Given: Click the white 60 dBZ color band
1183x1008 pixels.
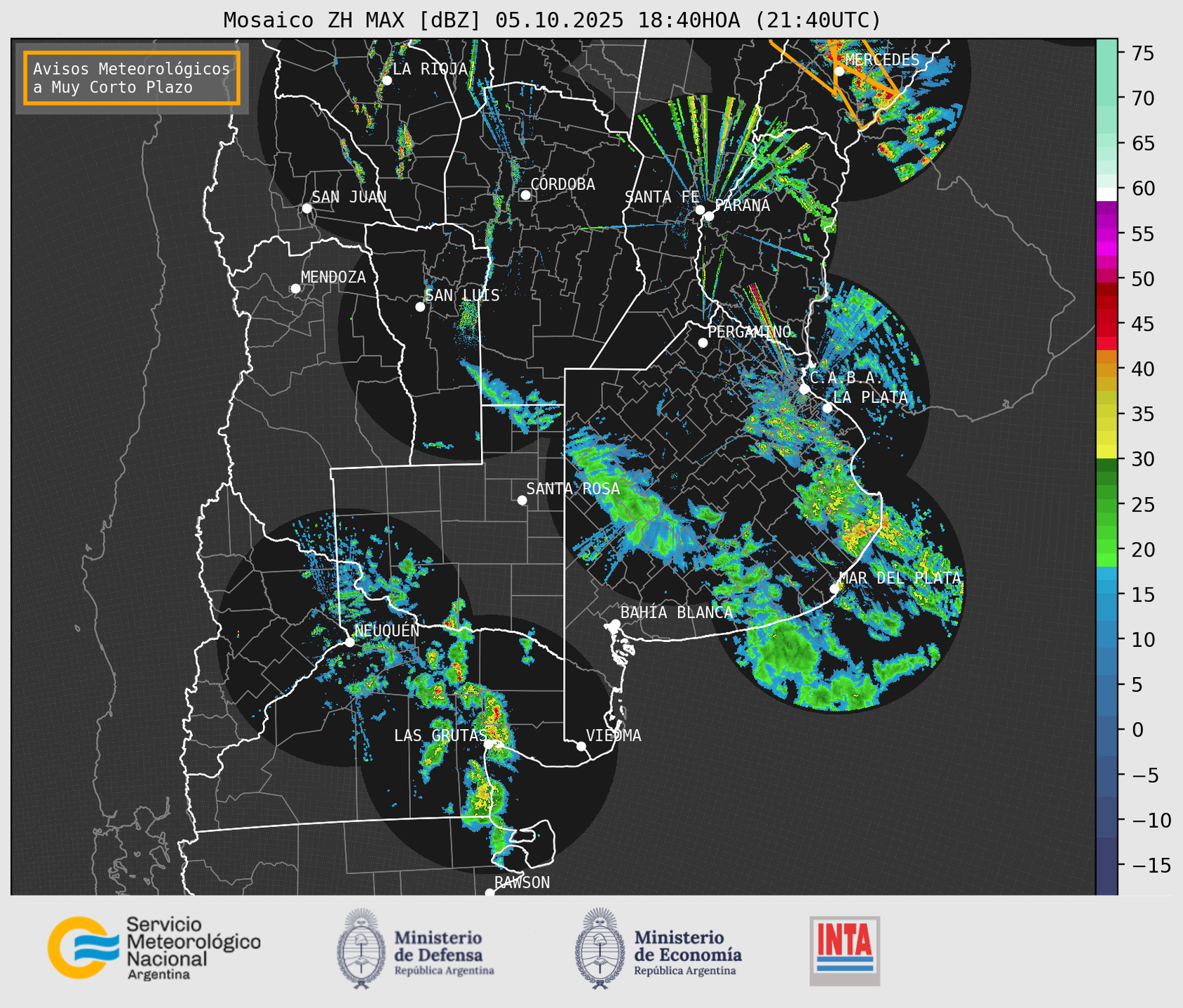Looking at the screenshot, I should point(1107,194).
